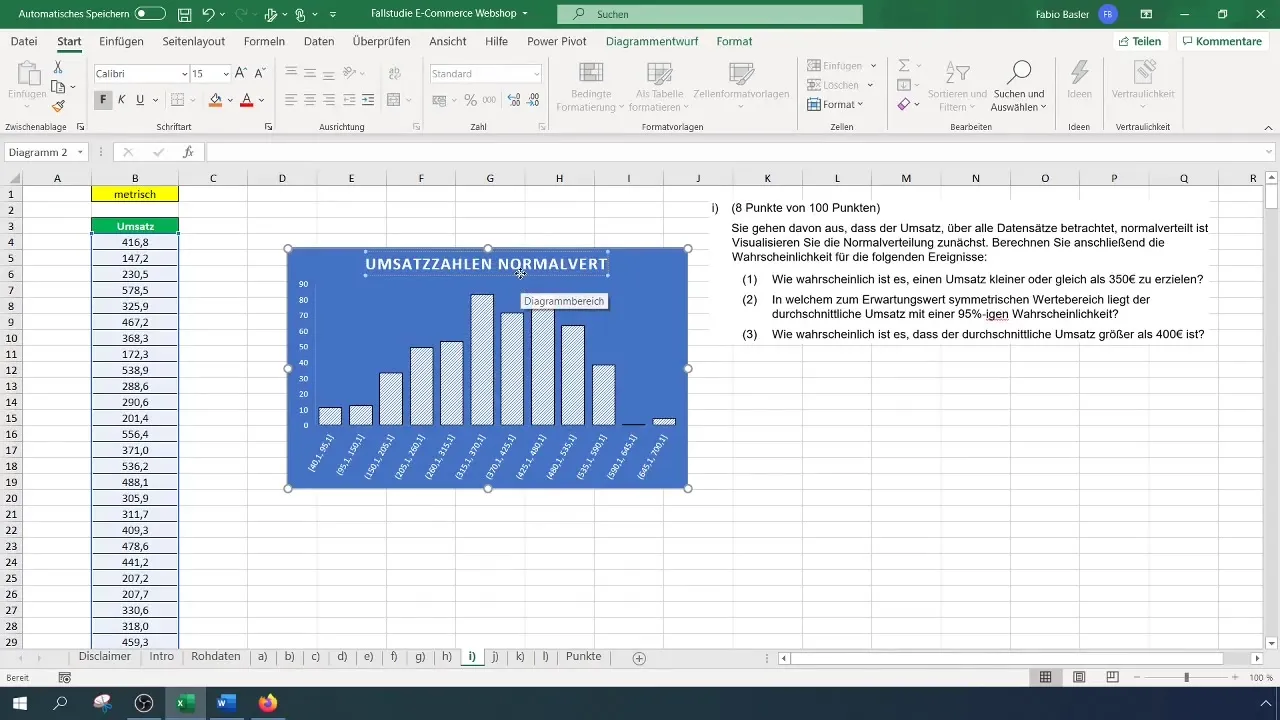Click the clear eraser icon in Bearbeiten
This screenshot has height=720, width=1280.
pos(903,104)
